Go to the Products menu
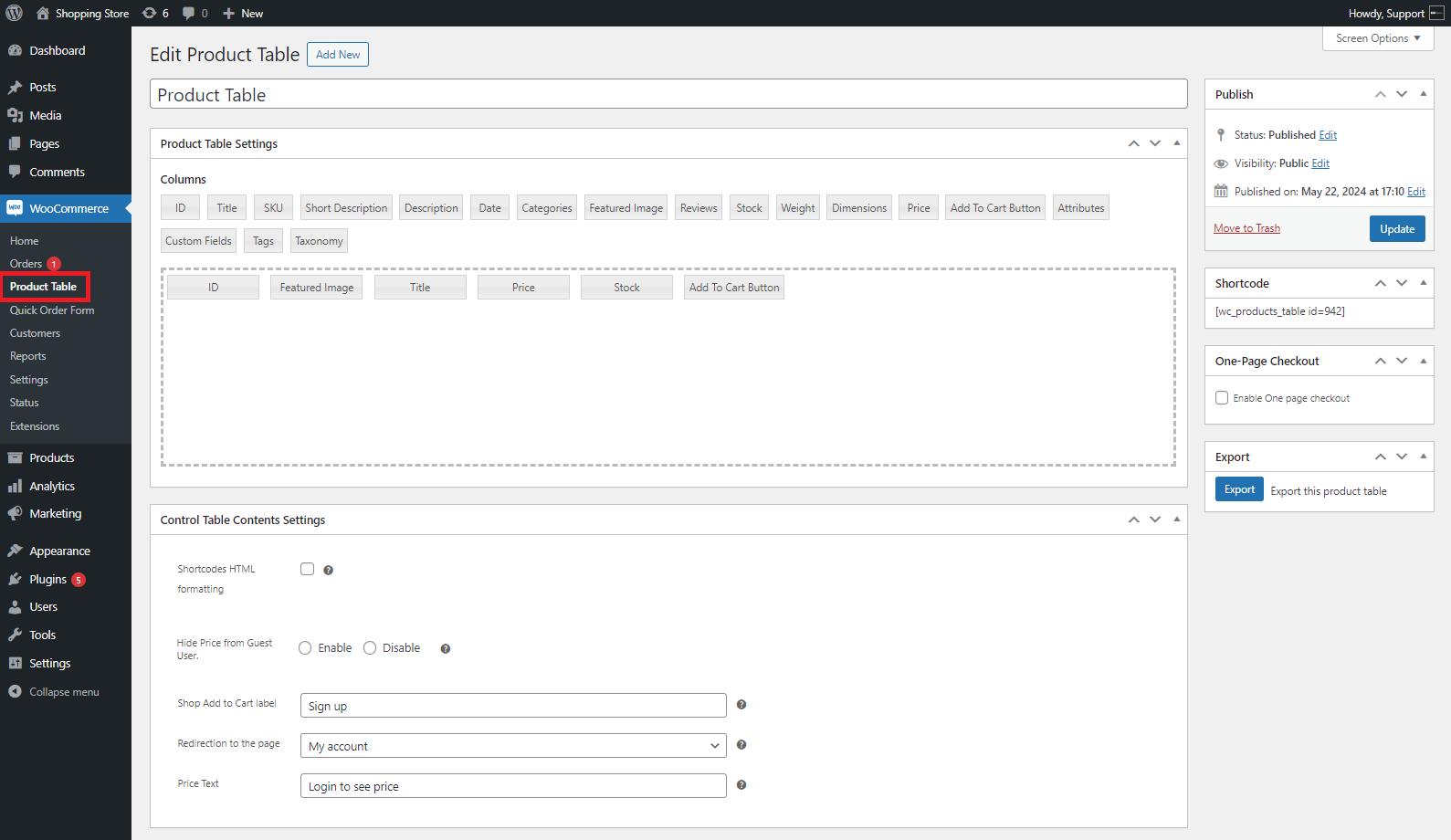 pyautogui.click(x=51, y=458)
